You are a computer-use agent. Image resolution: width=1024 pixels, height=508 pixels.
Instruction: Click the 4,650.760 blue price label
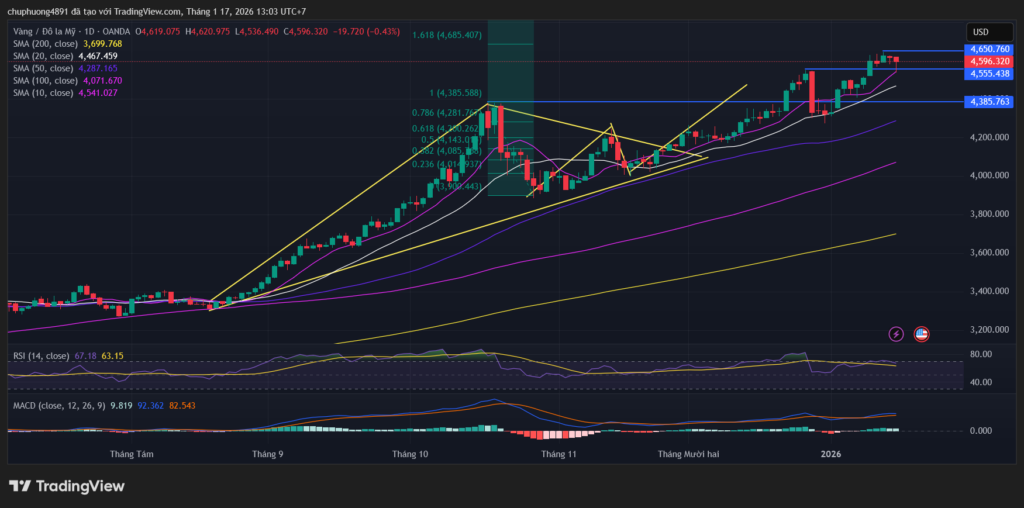[x=989, y=49]
